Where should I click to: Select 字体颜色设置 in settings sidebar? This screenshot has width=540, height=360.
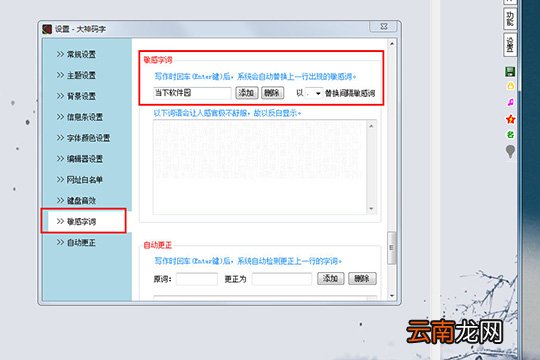pyautogui.click(x=83, y=138)
